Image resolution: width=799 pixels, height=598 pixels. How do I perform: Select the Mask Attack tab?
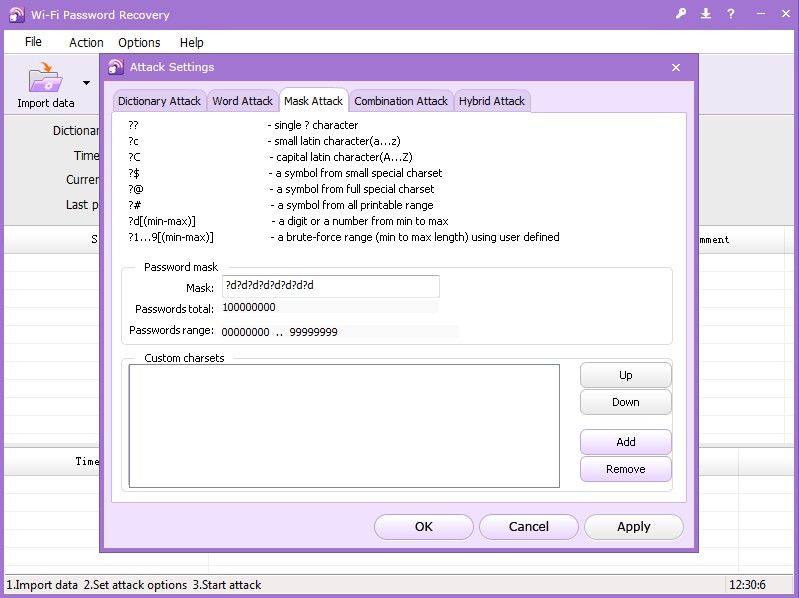pos(313,101)
